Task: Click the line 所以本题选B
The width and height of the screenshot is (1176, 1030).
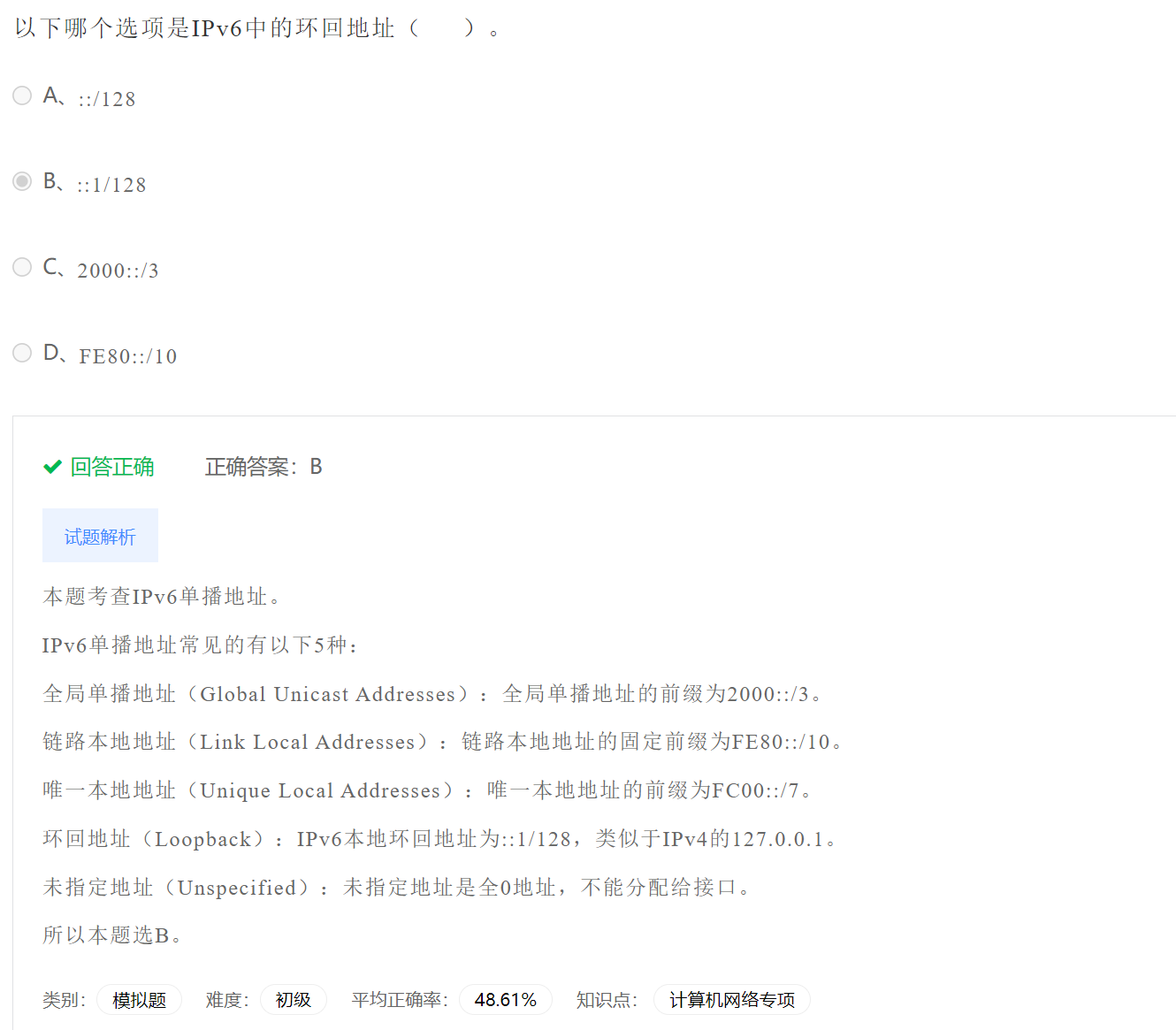Action: [112, 935]
